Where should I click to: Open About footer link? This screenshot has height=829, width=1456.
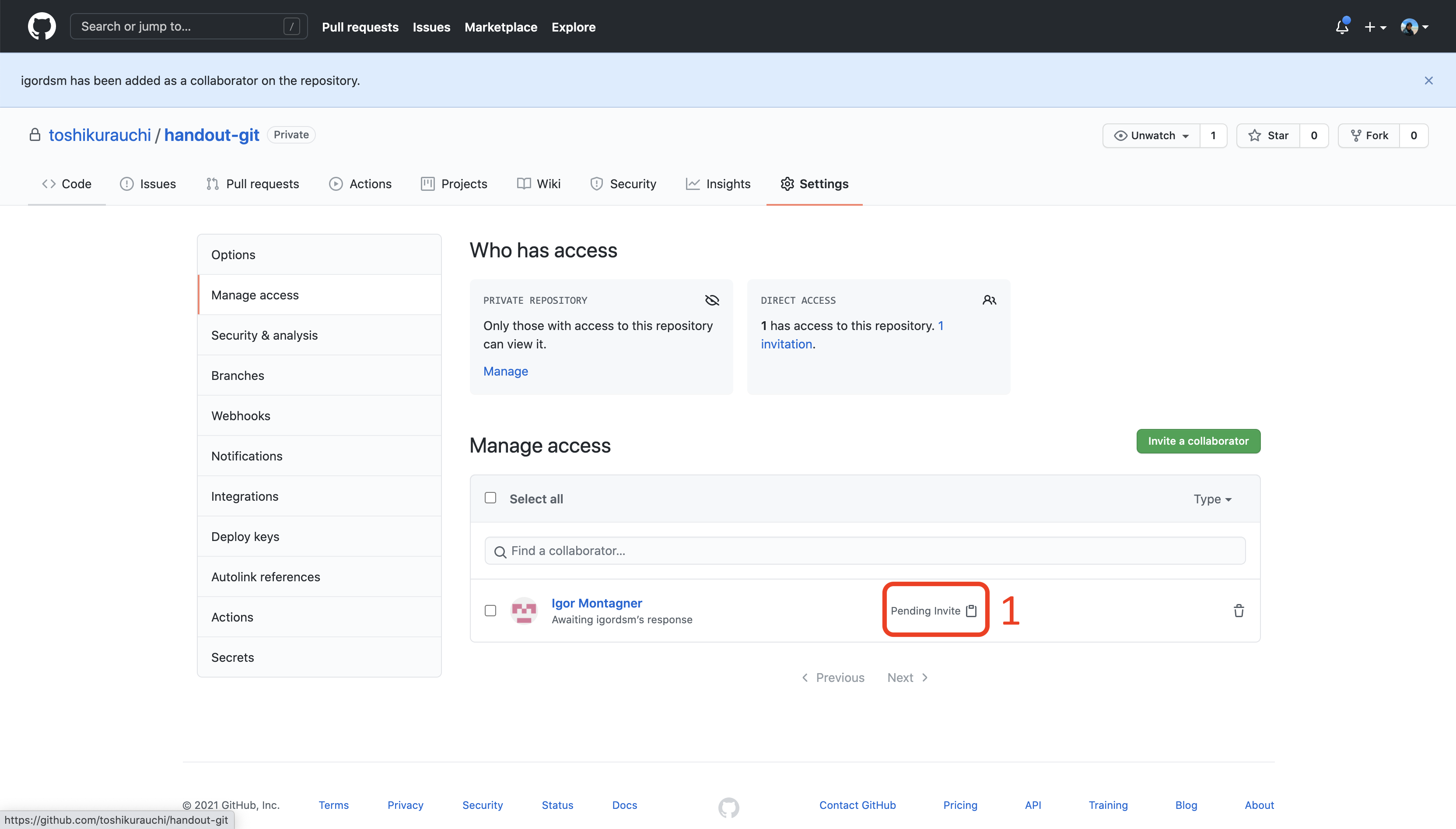coord(1259,805)
